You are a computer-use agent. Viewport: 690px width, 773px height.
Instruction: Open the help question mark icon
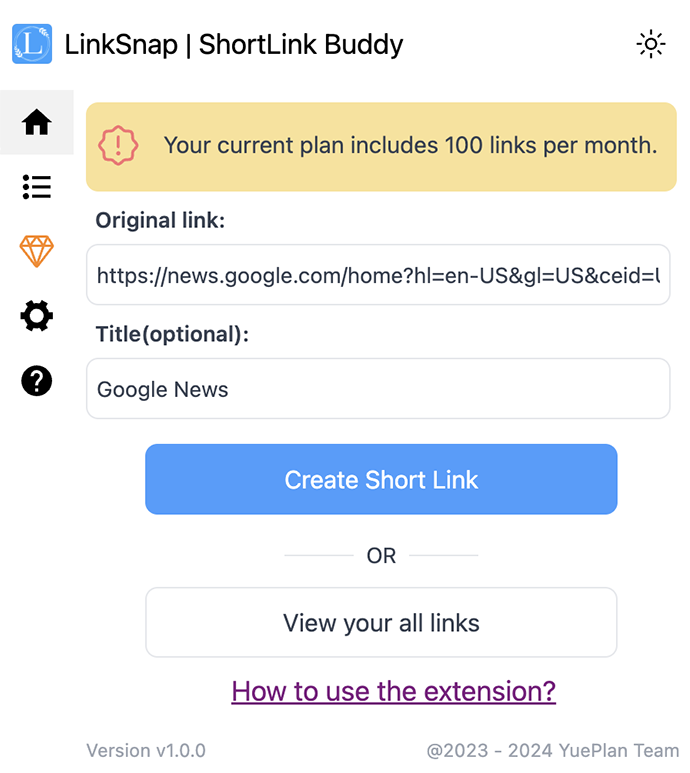pos(37,381)
